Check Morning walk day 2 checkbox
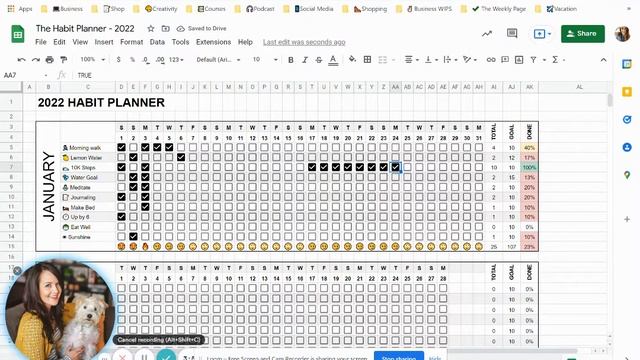The image size is (640, 360). [133, 147]
